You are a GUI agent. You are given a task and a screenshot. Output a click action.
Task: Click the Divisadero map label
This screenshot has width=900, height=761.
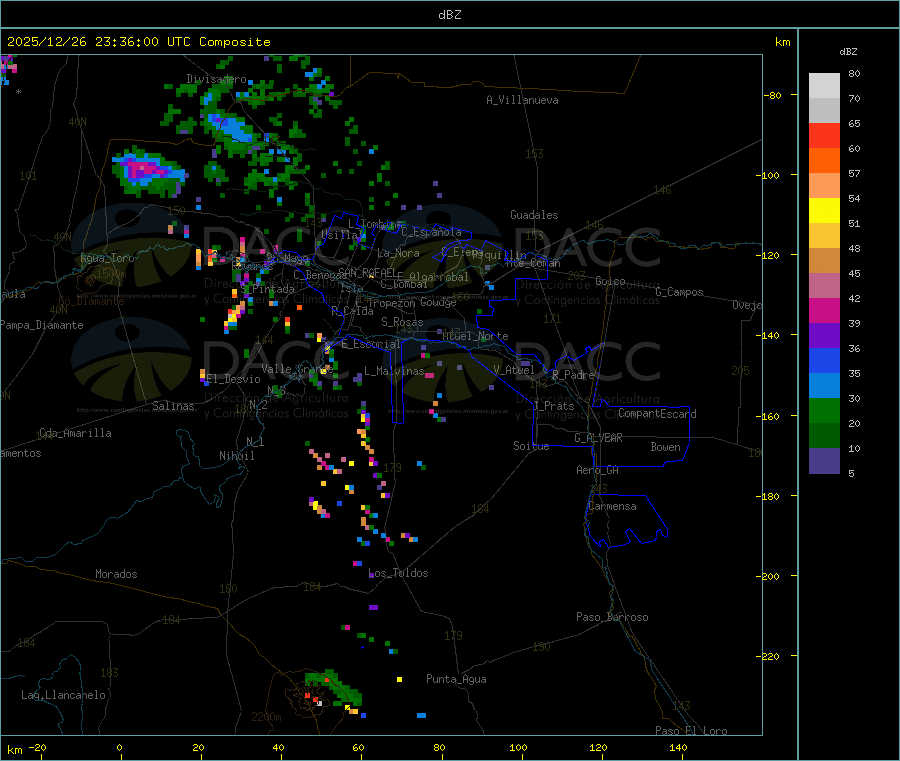pos(216,79)
